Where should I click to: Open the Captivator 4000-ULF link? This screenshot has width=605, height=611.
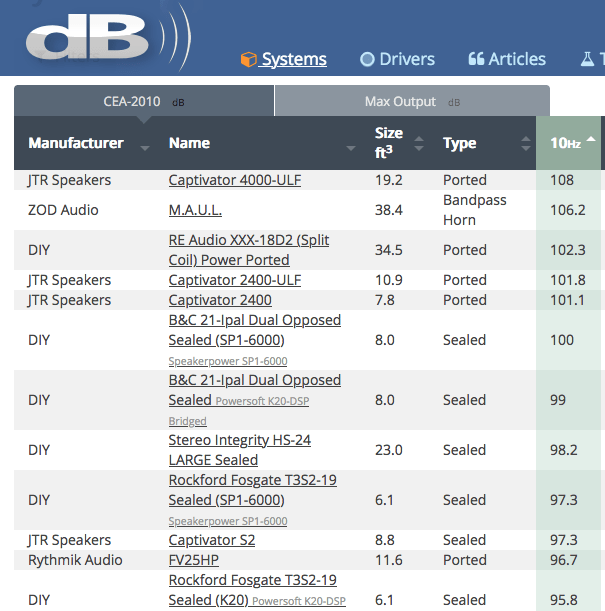pos(235,180)
